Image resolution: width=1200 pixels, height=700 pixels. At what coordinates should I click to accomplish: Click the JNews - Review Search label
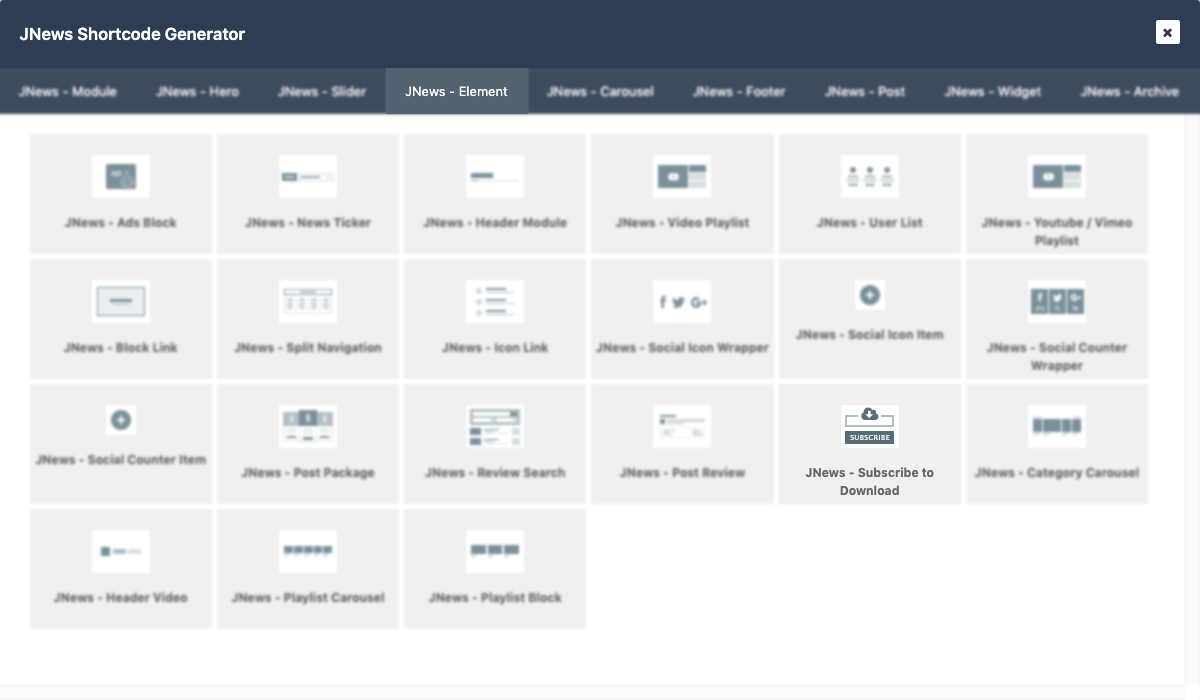[x=495, y=472]
